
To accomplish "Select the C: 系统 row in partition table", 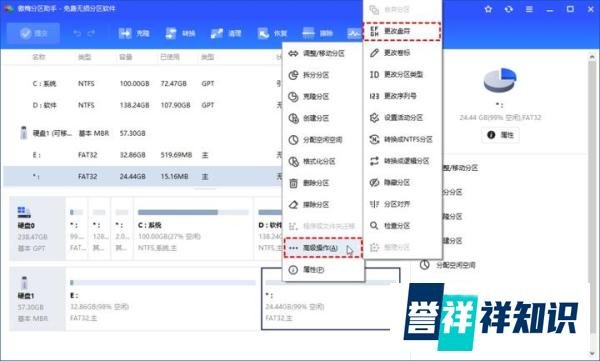I will [x=142, y=83].
